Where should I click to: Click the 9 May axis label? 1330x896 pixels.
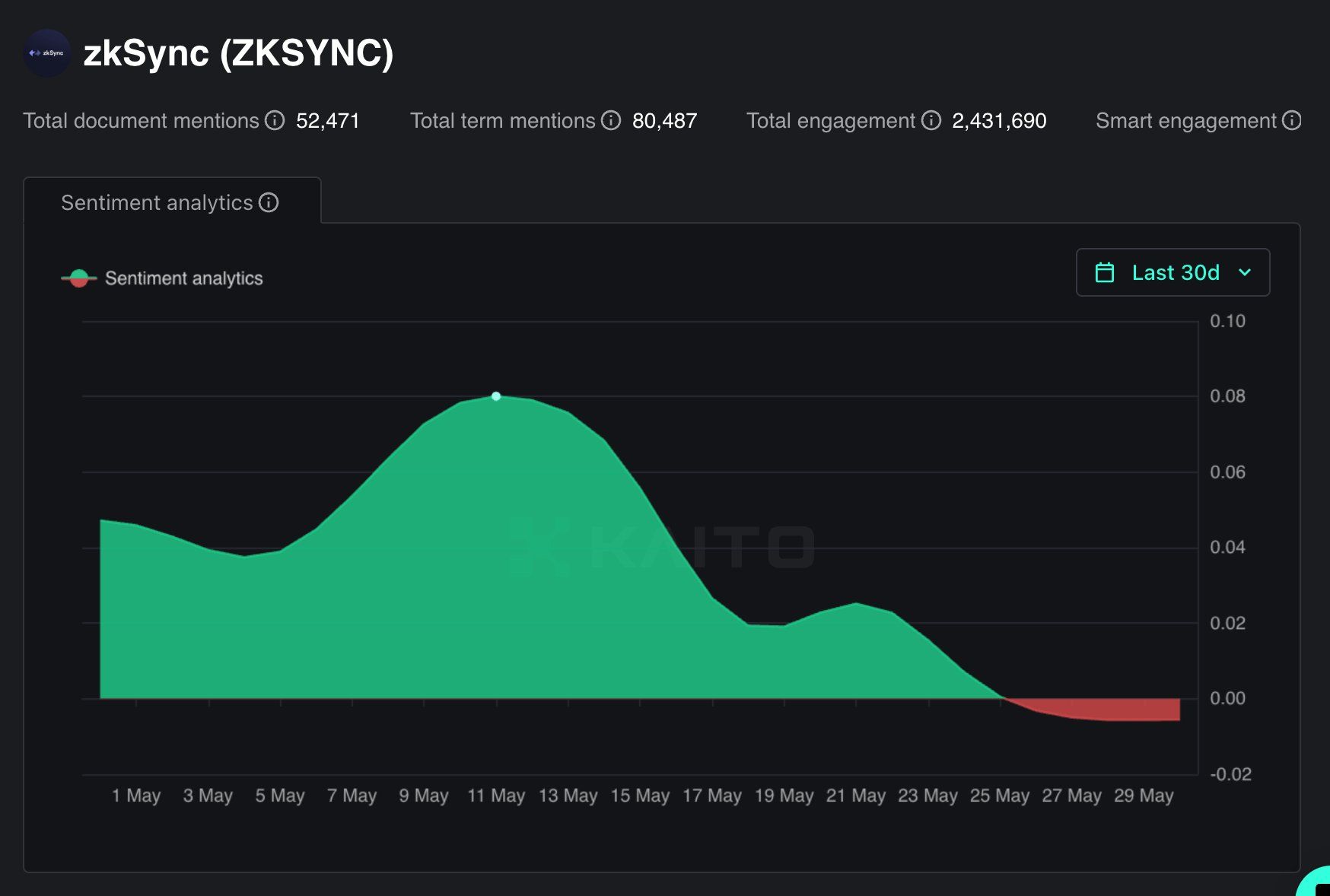(x=424, y=796)
